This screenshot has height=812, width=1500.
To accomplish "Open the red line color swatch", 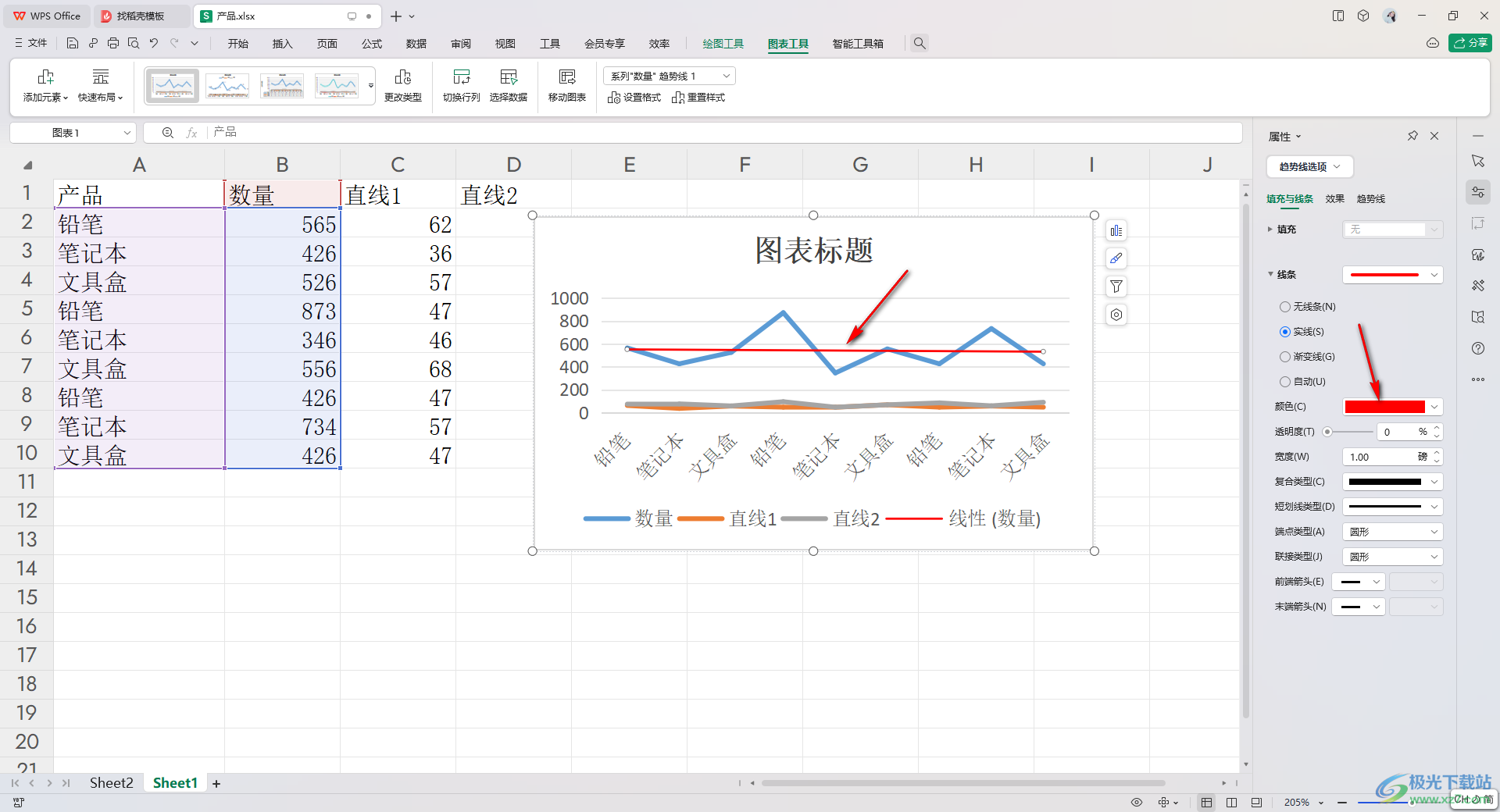I will (x=1392, y=407).
